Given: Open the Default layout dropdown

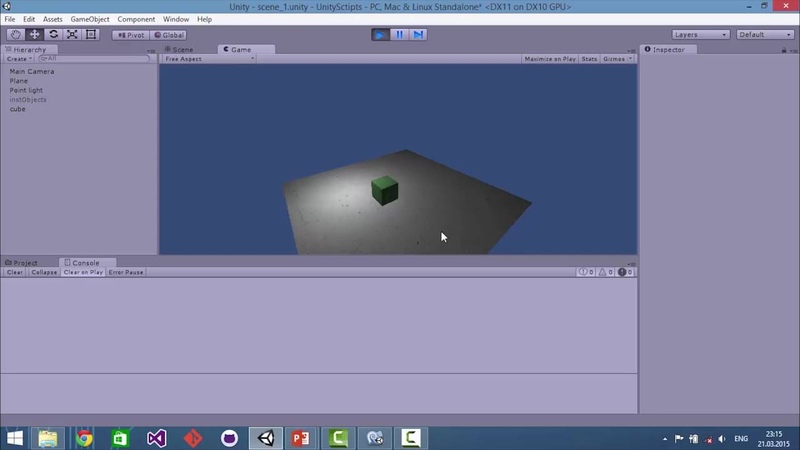Looking at the screenshot, I should (x=765, y=35).
